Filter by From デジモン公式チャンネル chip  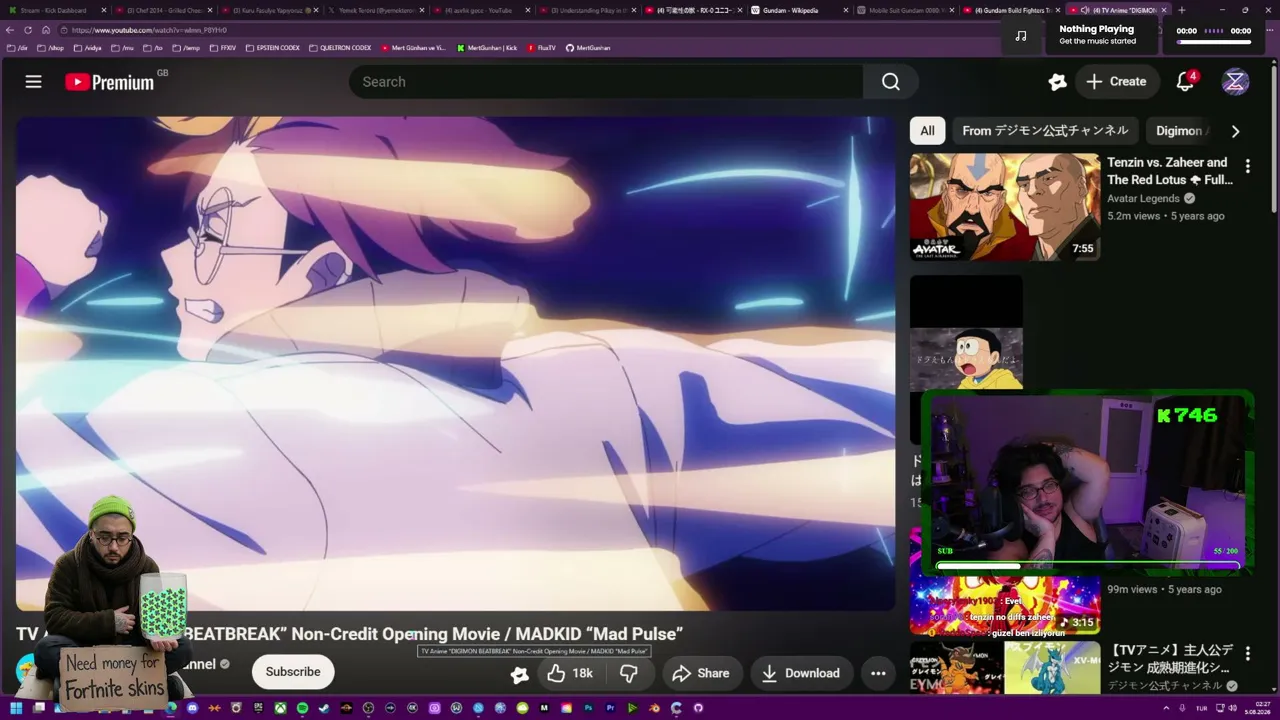1045,131
